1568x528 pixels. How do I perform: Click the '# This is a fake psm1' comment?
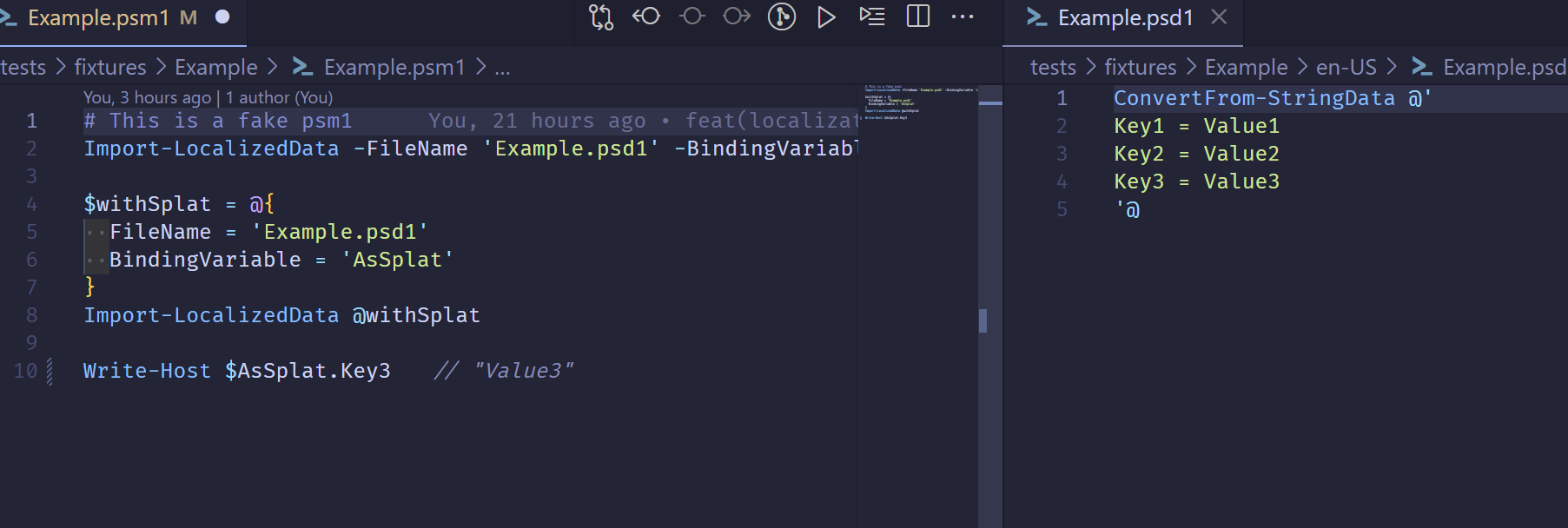[x=218, y=121]
